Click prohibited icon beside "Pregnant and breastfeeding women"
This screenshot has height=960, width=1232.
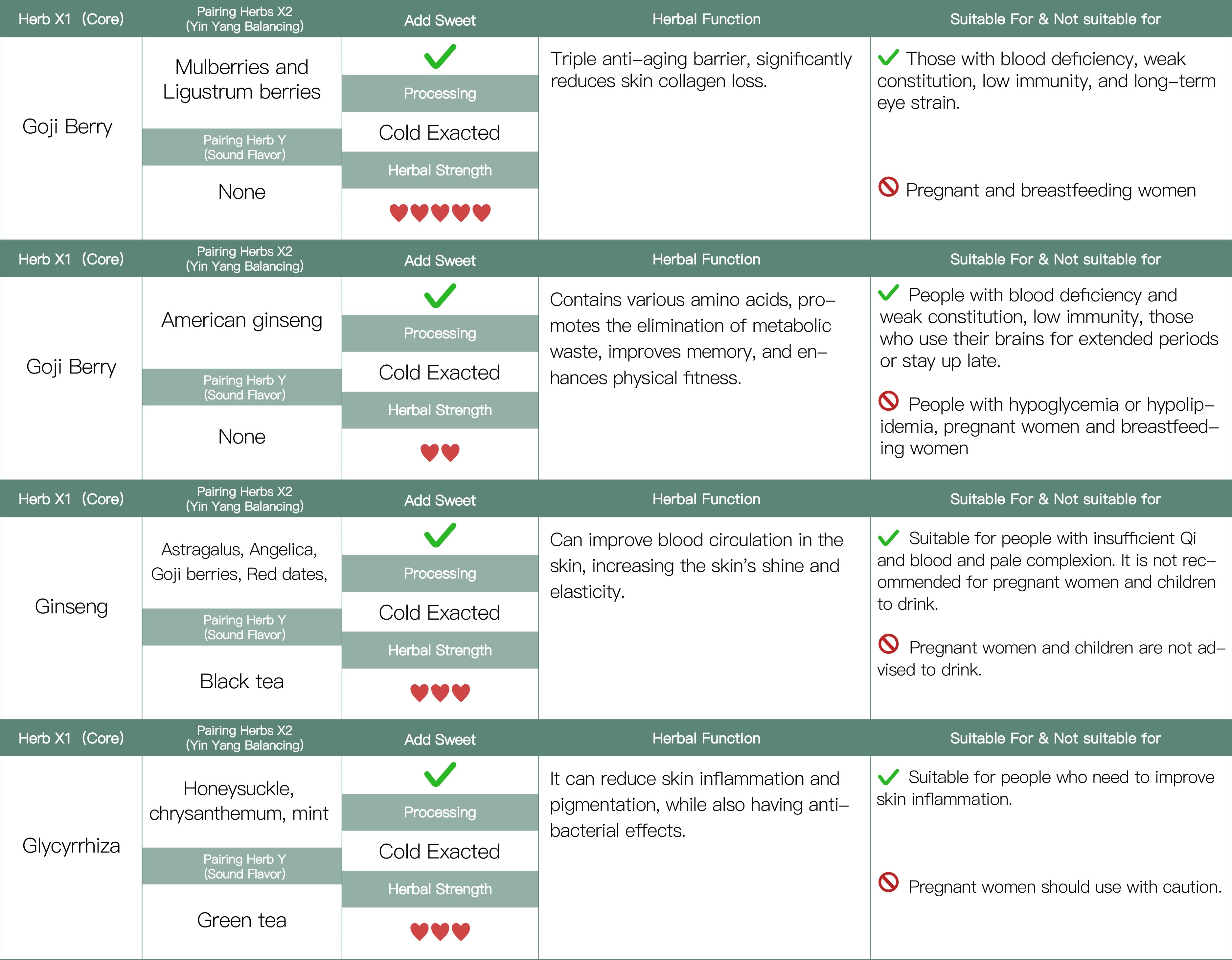pos(888,187)
